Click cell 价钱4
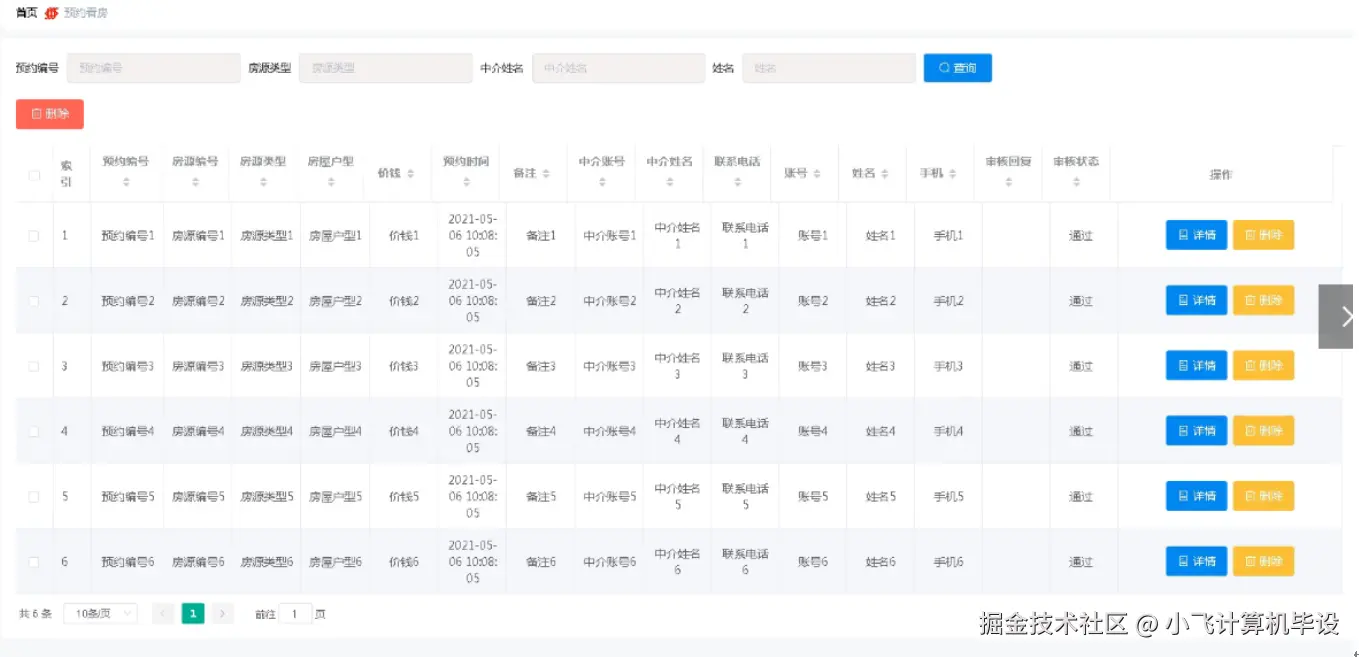The image size is (1359, 657). (404, 431)
